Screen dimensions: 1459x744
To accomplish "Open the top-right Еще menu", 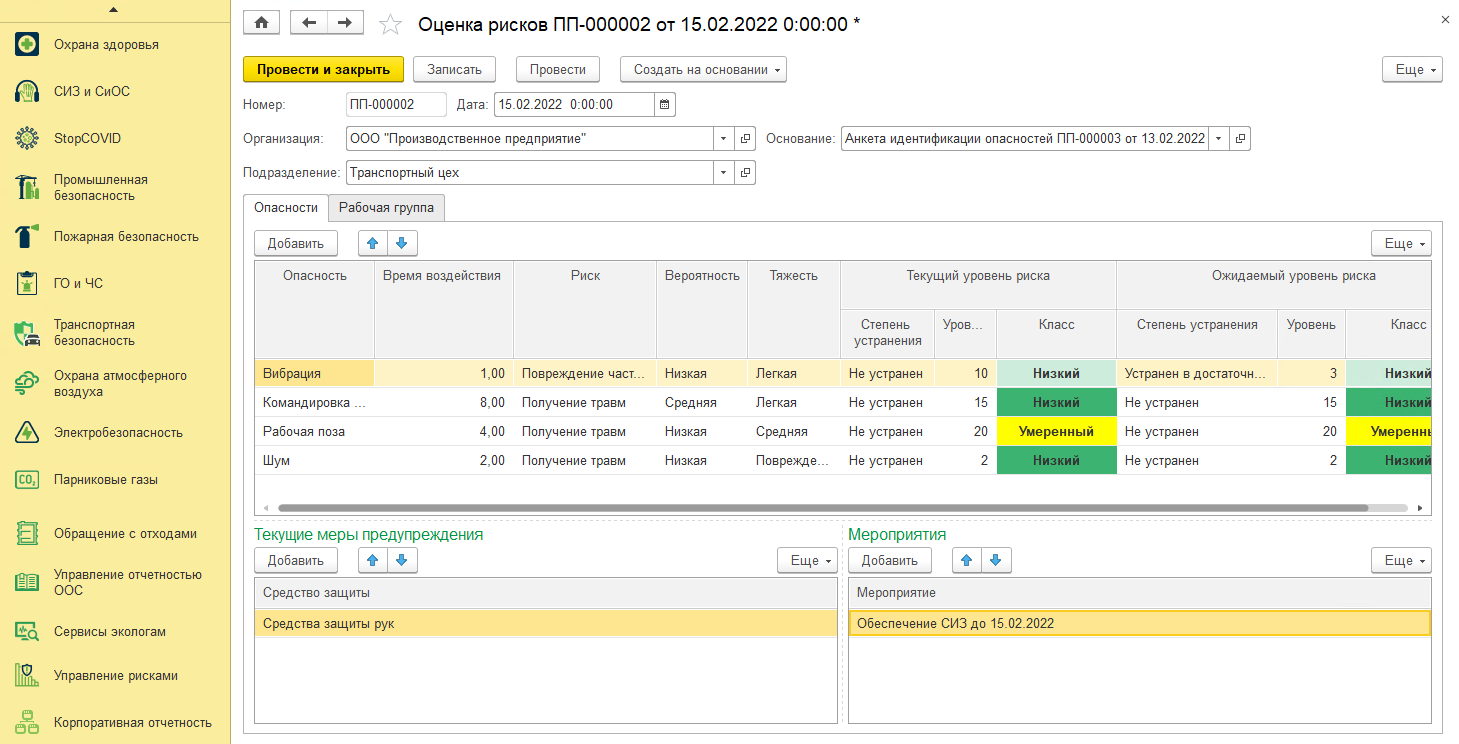I will pos(1412,69).
